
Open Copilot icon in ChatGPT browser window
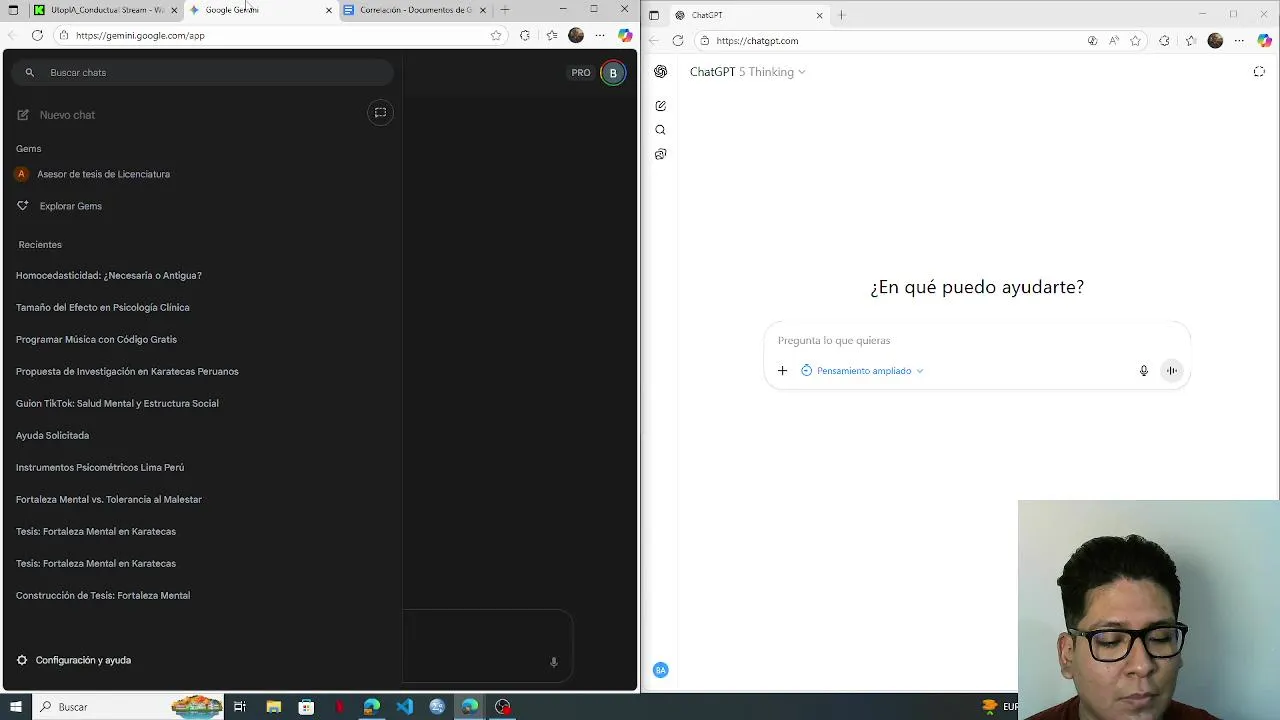(x=1265, y=41)
